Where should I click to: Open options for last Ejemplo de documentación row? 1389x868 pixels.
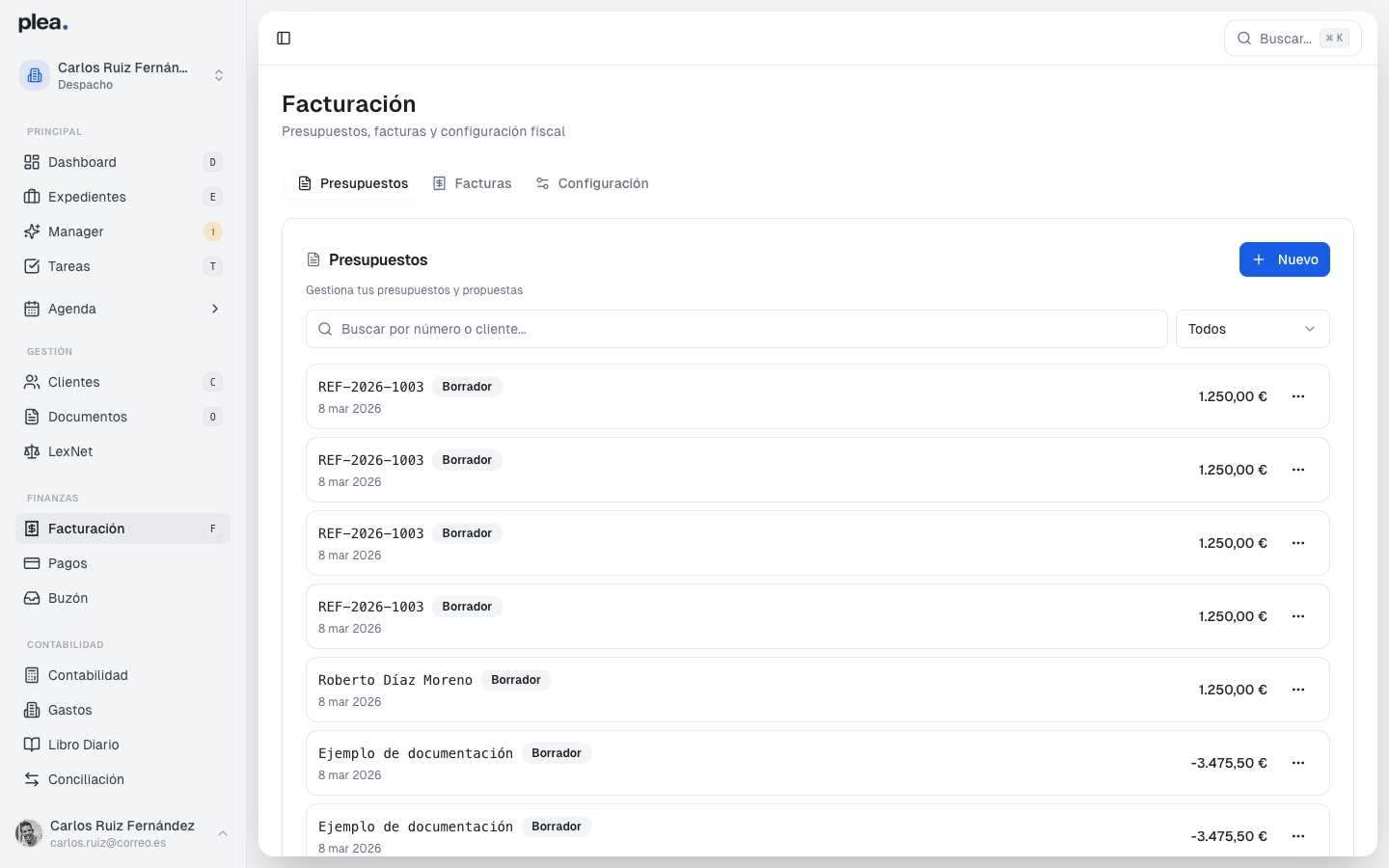(1298, 836)
